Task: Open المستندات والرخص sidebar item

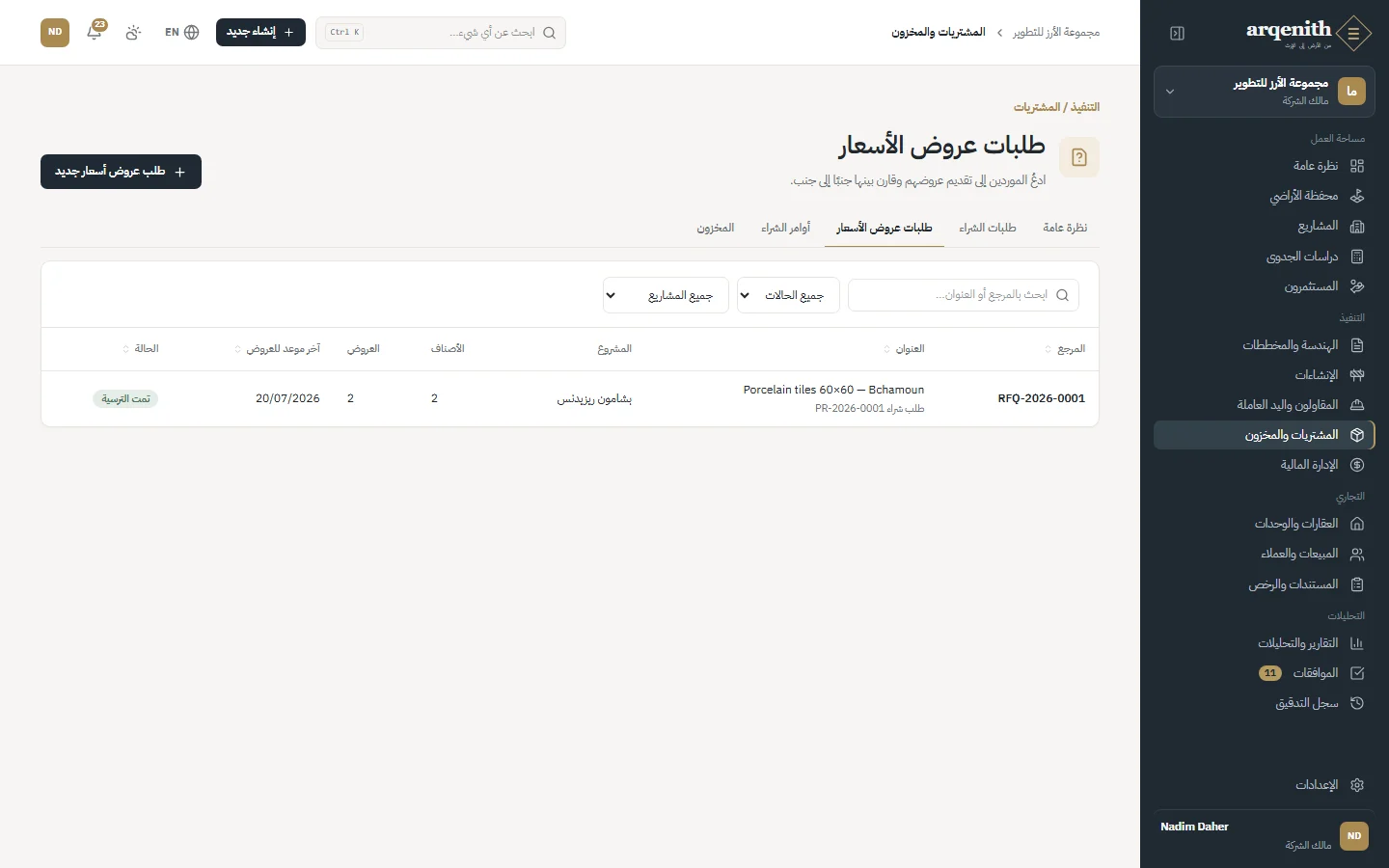Action: pos(1265,584)
